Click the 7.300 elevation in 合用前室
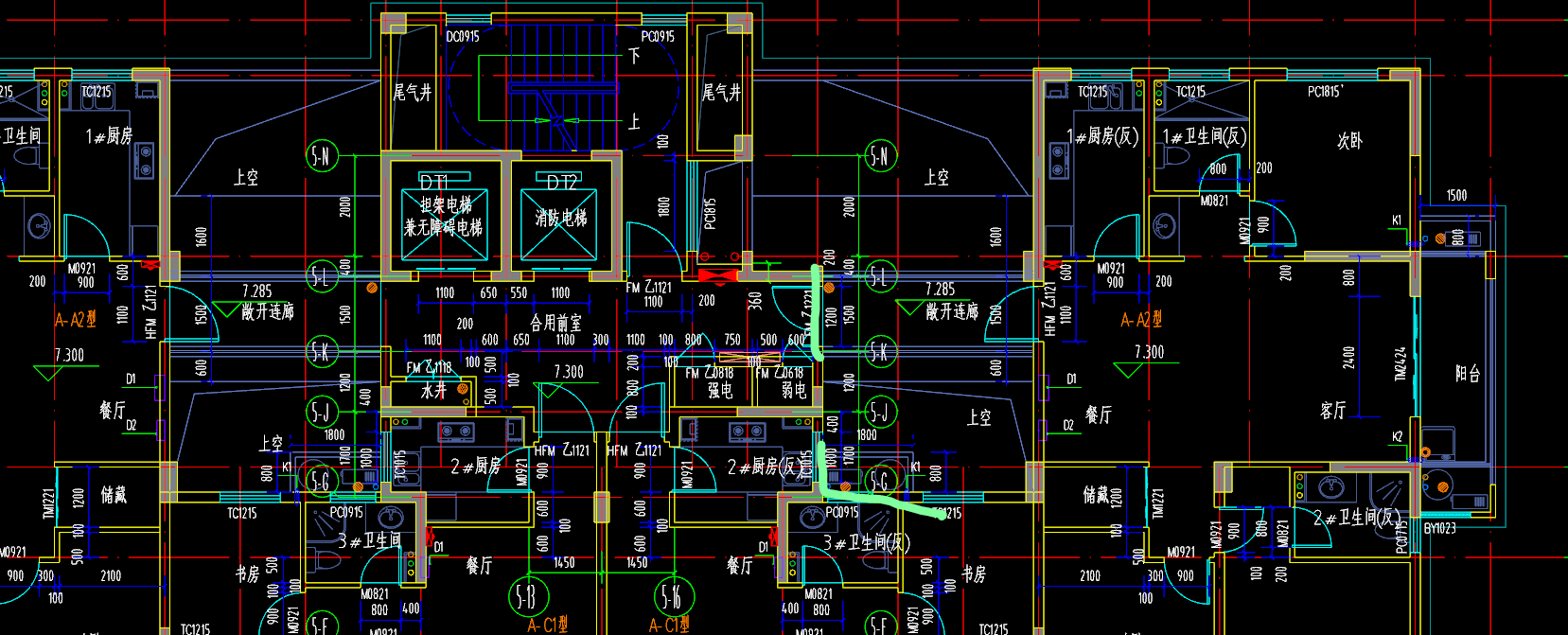1568x635 pixels. tap(569, 372)
